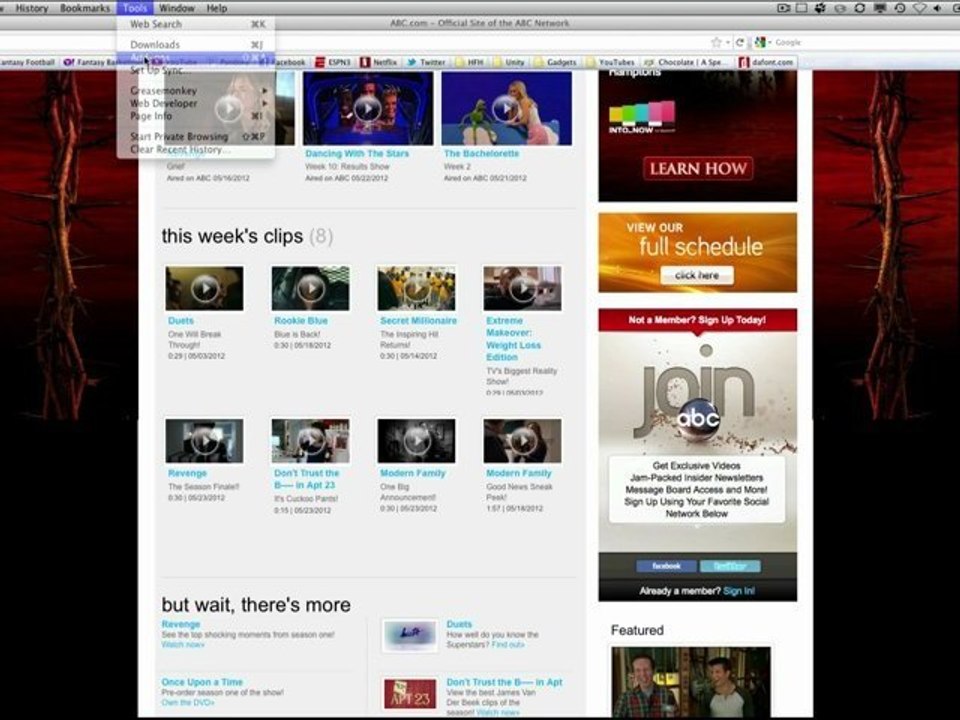Click the Apt 23 thumbnail image

(410, 694)
